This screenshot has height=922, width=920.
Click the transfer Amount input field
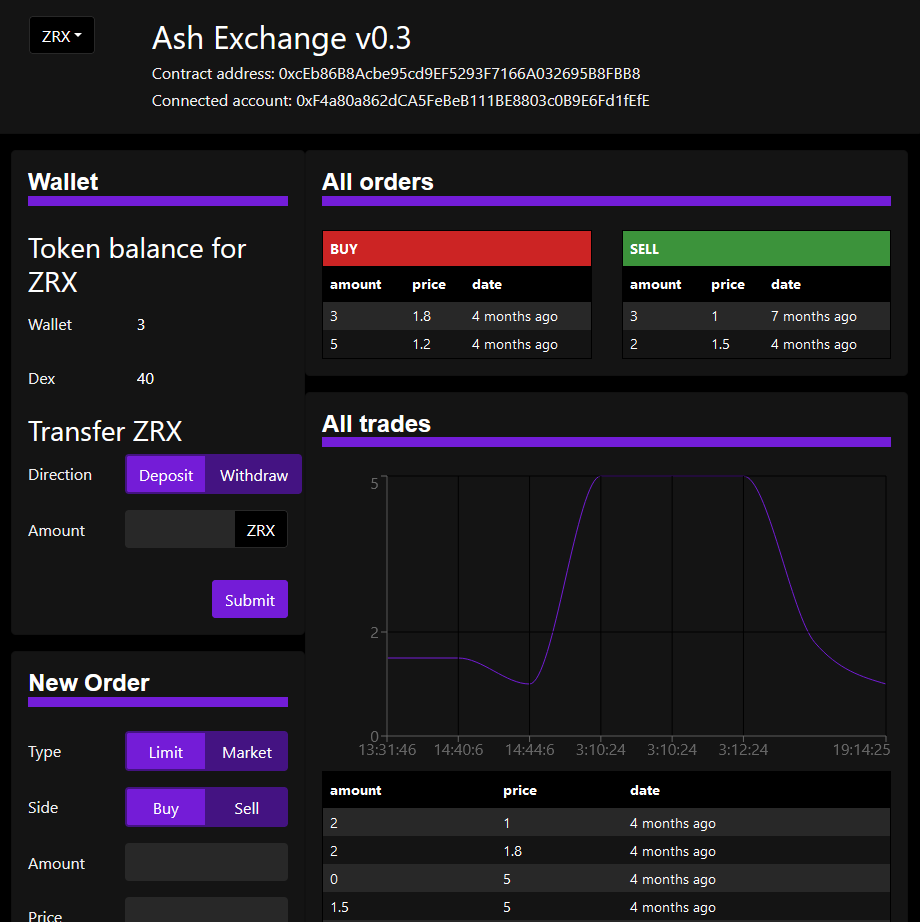180,530
